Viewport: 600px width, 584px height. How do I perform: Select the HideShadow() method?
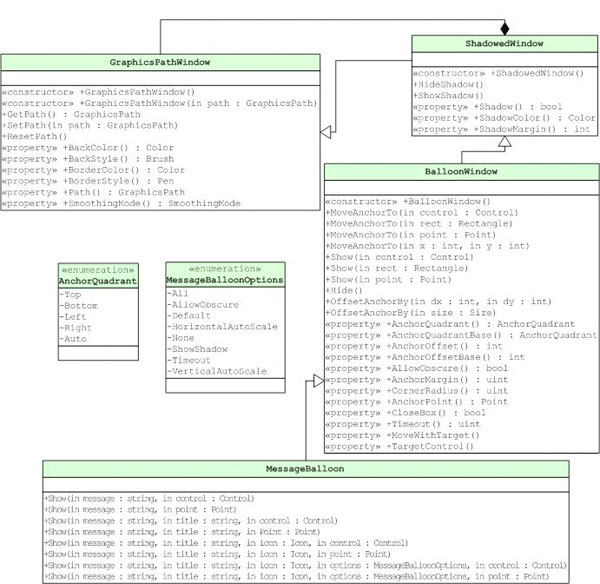point(448,84)
